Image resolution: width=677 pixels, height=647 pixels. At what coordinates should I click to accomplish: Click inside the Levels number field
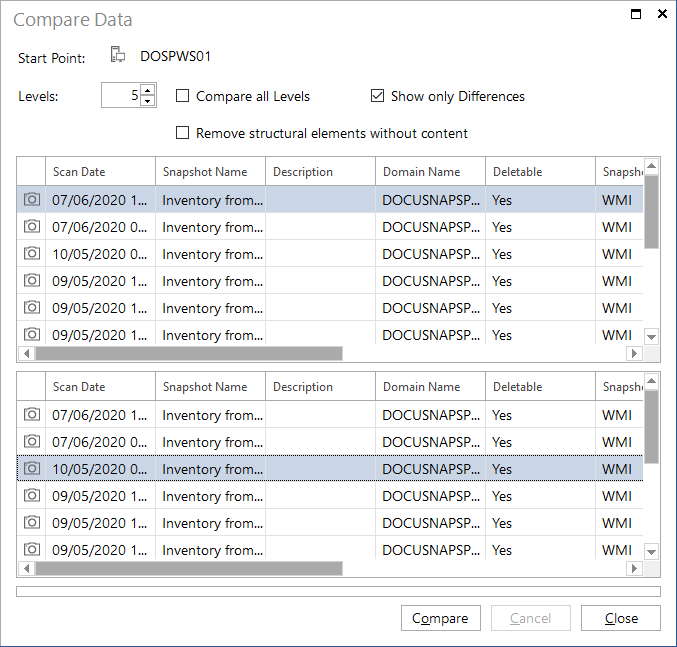point(121,95)
